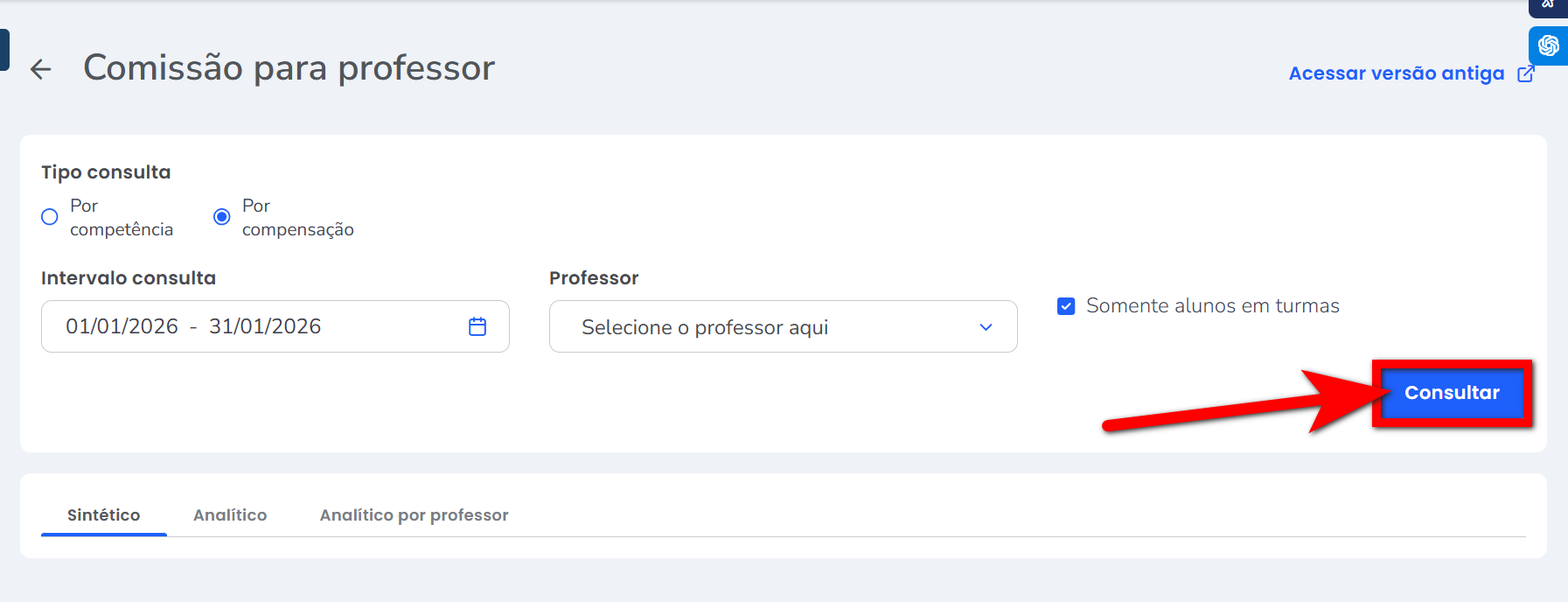Click the back arrow beside the page title
This screenshot has width=1568, height=602.
(41, 69)
